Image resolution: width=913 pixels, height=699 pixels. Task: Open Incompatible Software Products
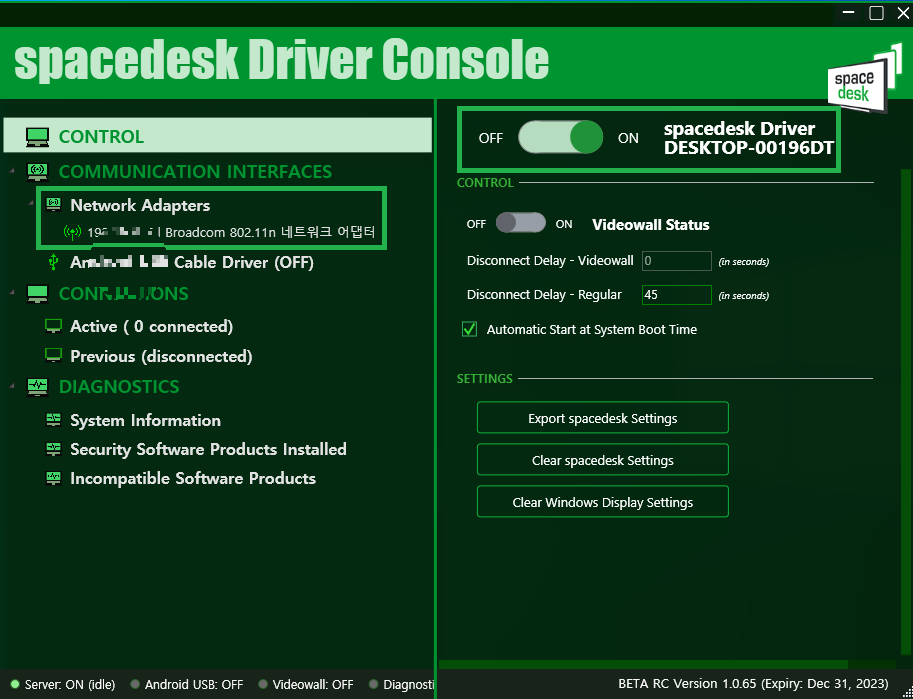tap(193, 479)
